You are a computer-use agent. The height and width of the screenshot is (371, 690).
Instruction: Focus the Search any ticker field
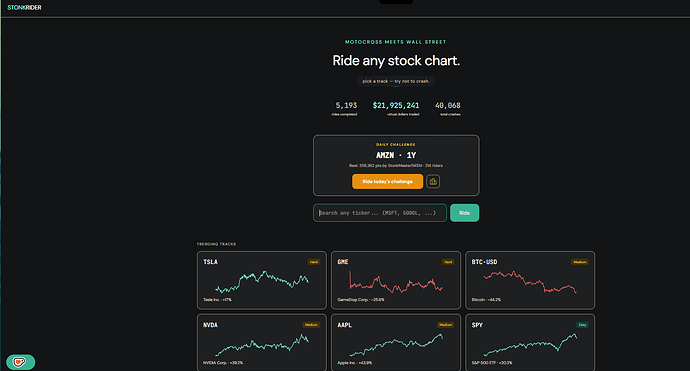click(x=380, y=213)
